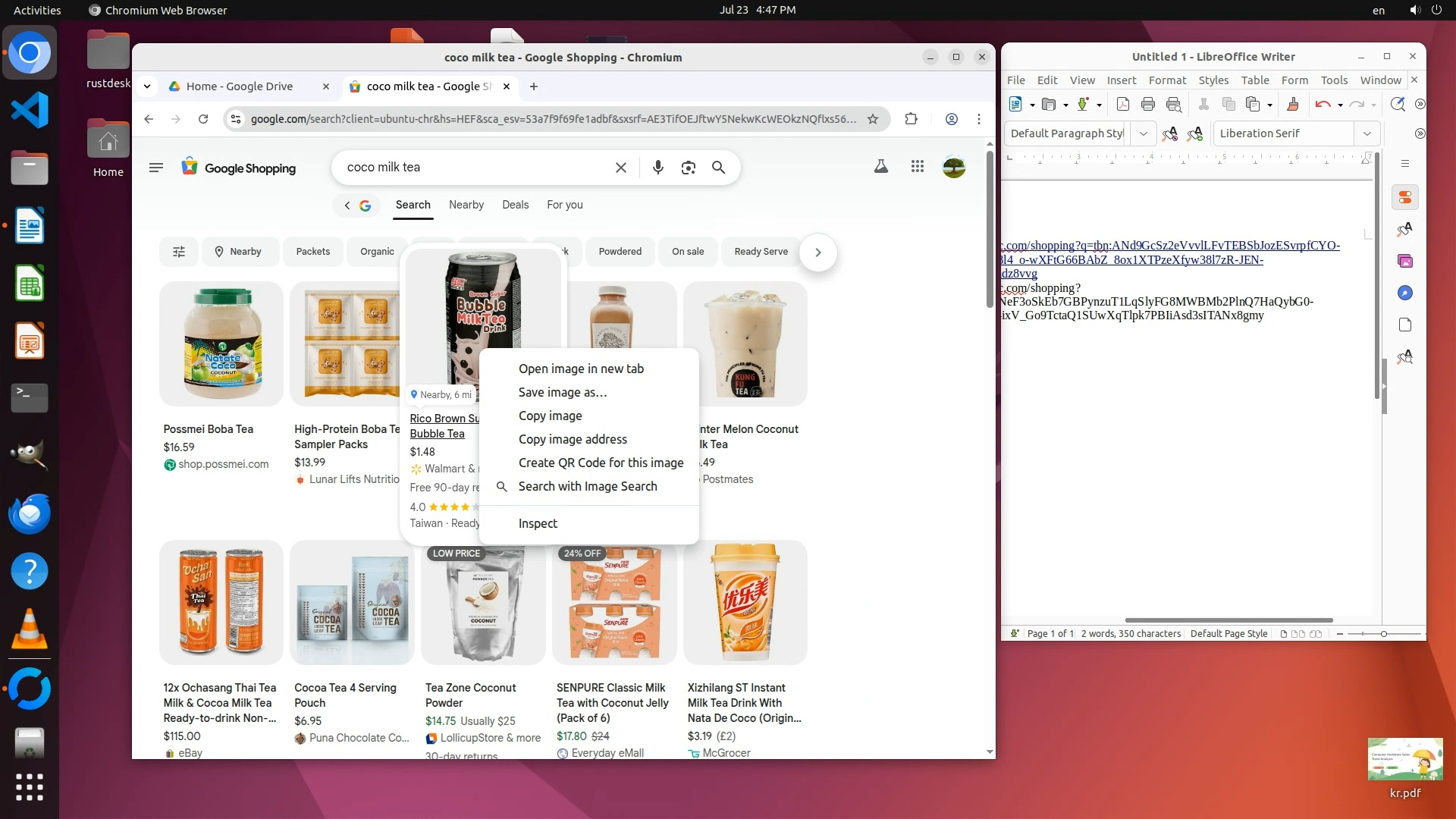Adjust the Writer zoom slider handle
The width and height of the screenshot is (1456, 819).
(1383, 634)
